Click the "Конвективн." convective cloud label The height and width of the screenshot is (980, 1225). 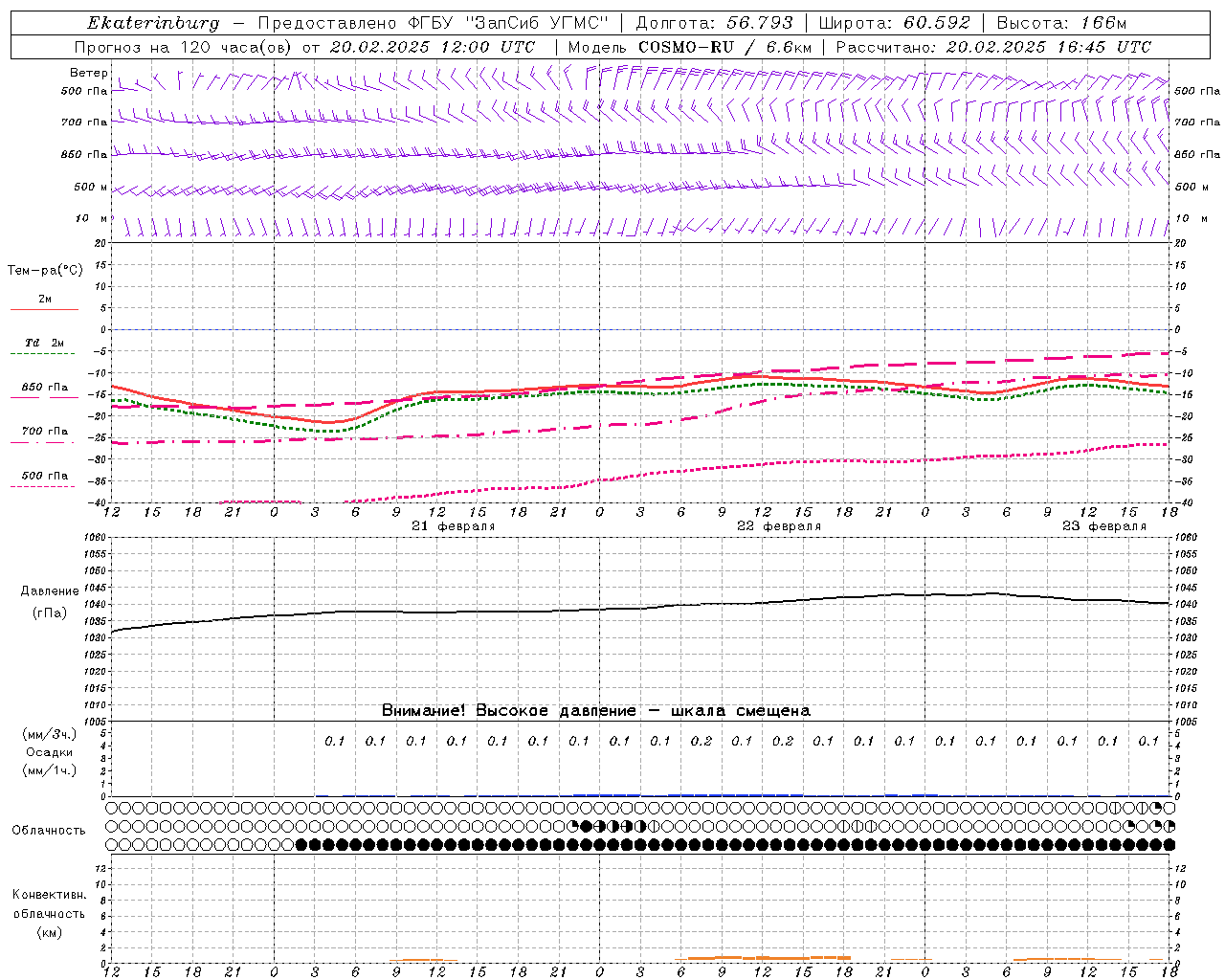pos(49,895)
